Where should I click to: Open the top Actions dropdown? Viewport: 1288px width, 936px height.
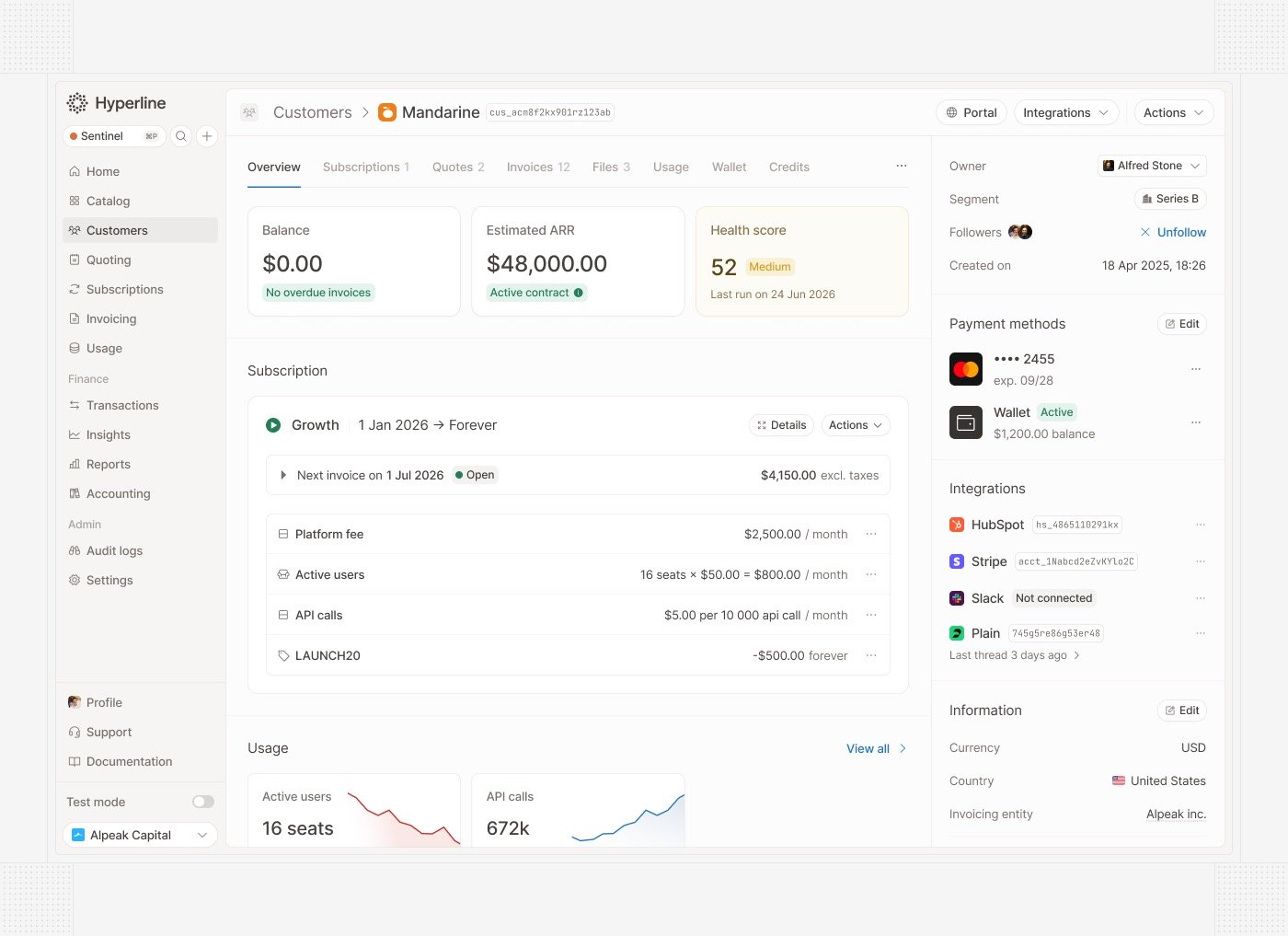point(1173,112)
